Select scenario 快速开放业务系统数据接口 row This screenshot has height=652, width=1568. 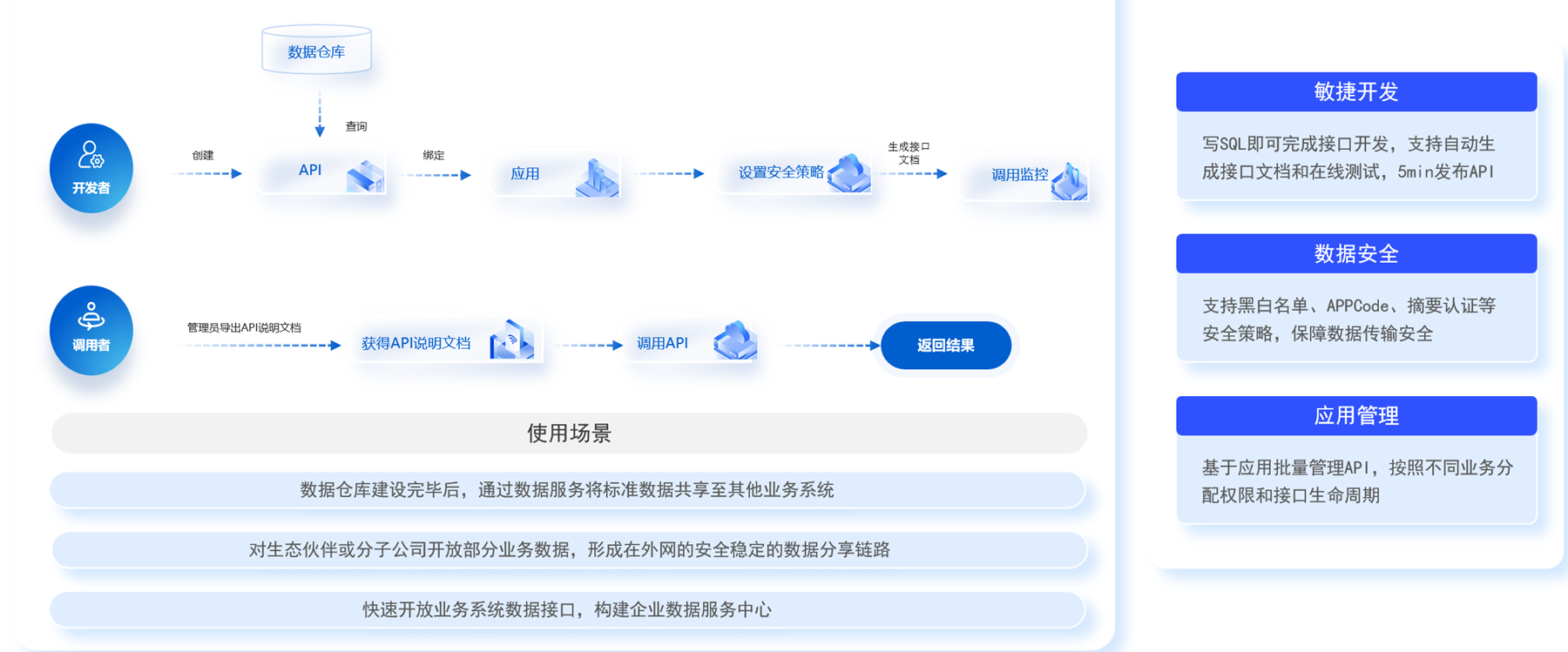567,609
